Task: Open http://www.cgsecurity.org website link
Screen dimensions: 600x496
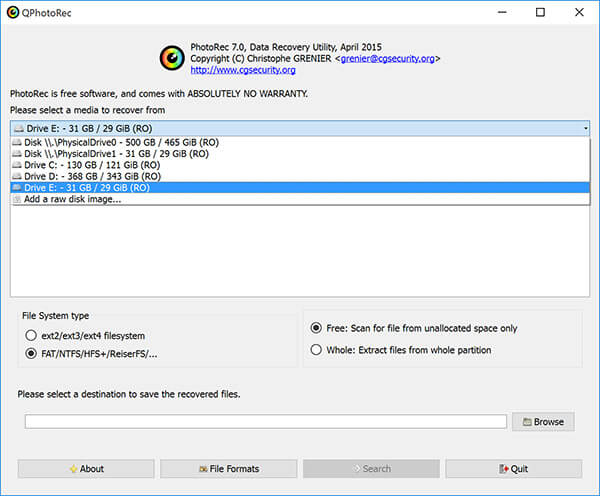Action: tap(243, 70)
